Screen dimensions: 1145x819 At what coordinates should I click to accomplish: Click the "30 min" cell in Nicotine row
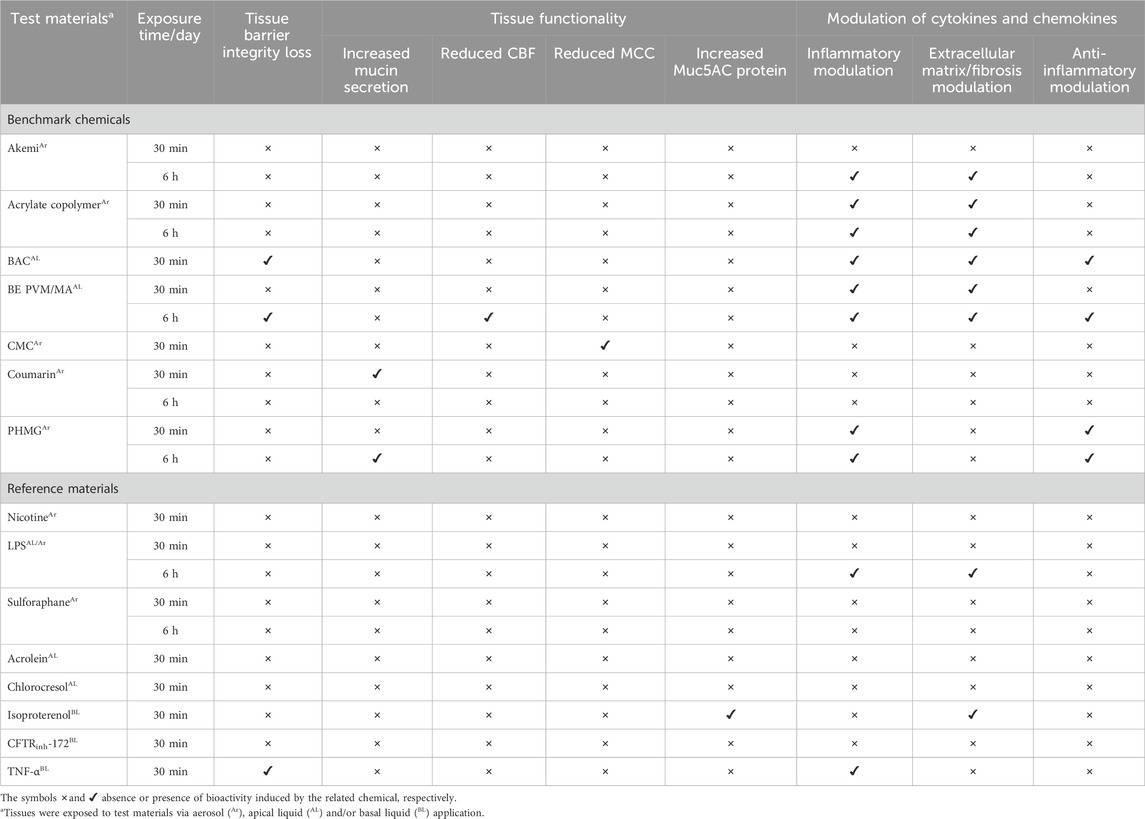(x=170, y=518)
